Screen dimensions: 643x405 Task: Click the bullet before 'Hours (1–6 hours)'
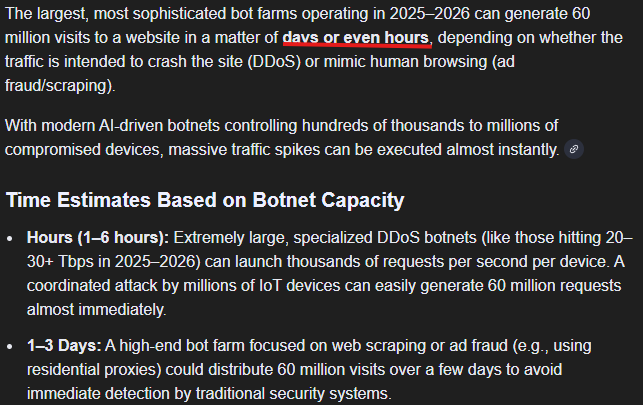10,239
